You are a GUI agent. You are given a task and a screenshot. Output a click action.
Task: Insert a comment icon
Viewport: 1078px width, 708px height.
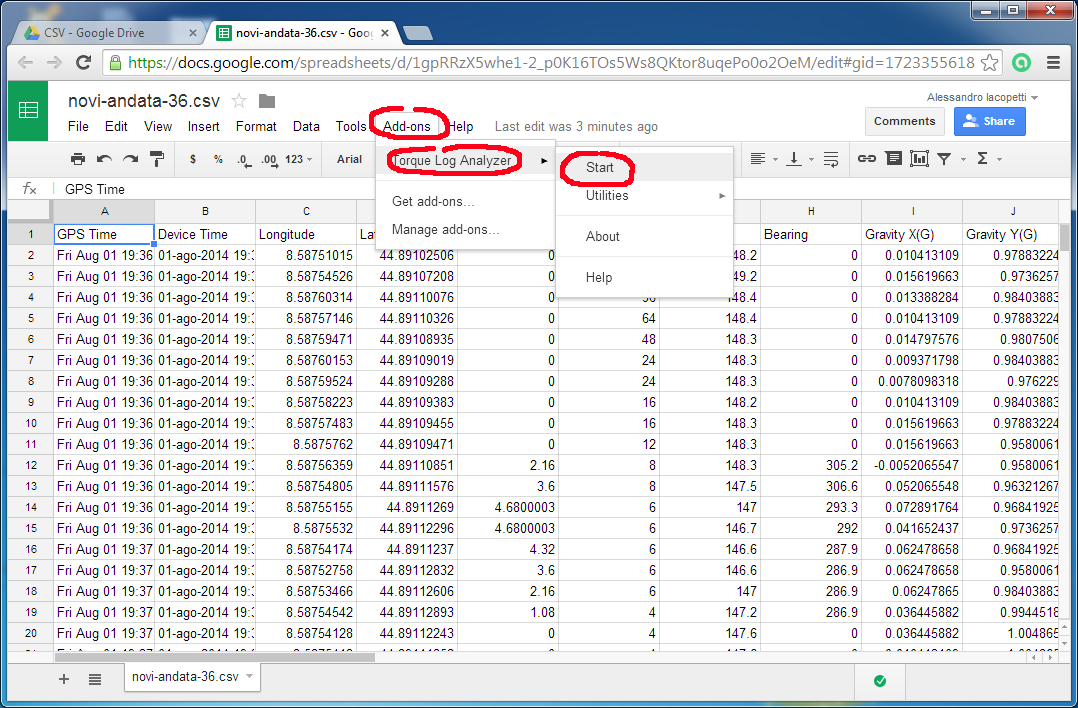894,159
